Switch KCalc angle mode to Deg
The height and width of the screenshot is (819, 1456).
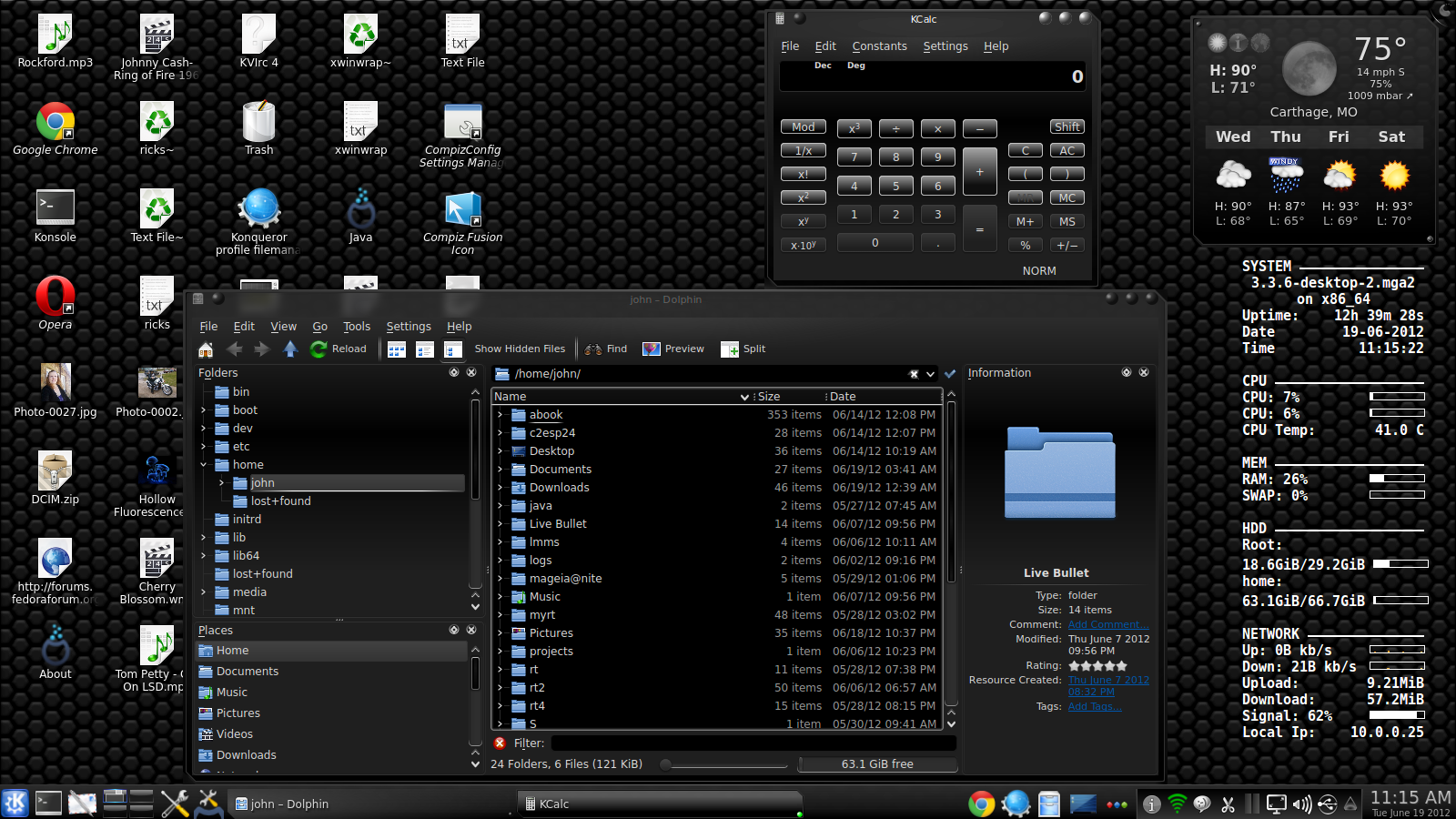(x=856, y=66)
